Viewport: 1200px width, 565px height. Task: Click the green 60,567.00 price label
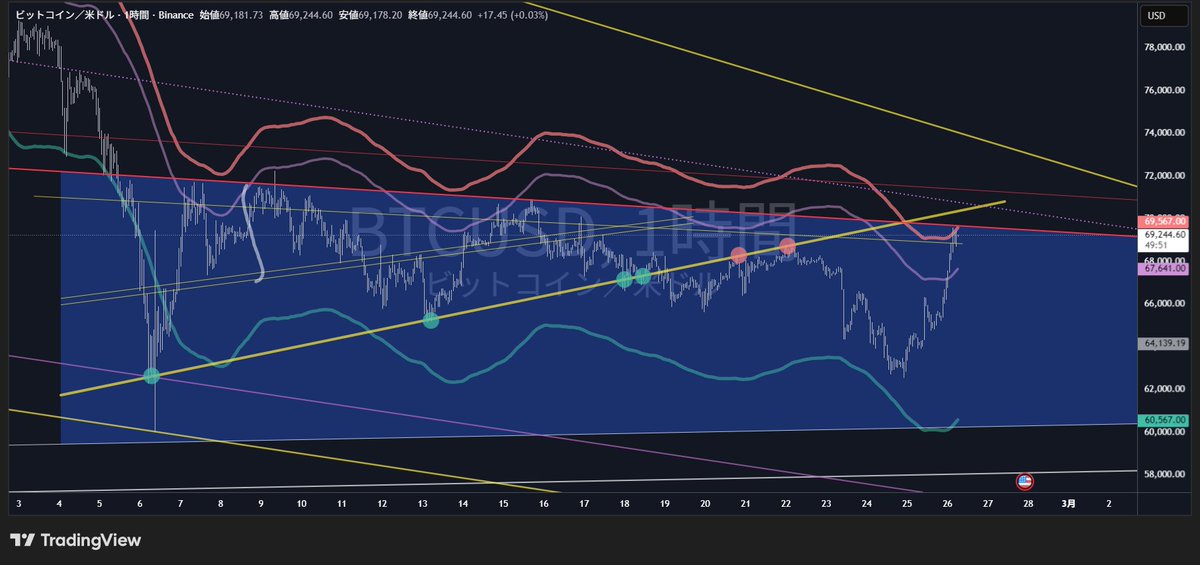(1163, 420)
